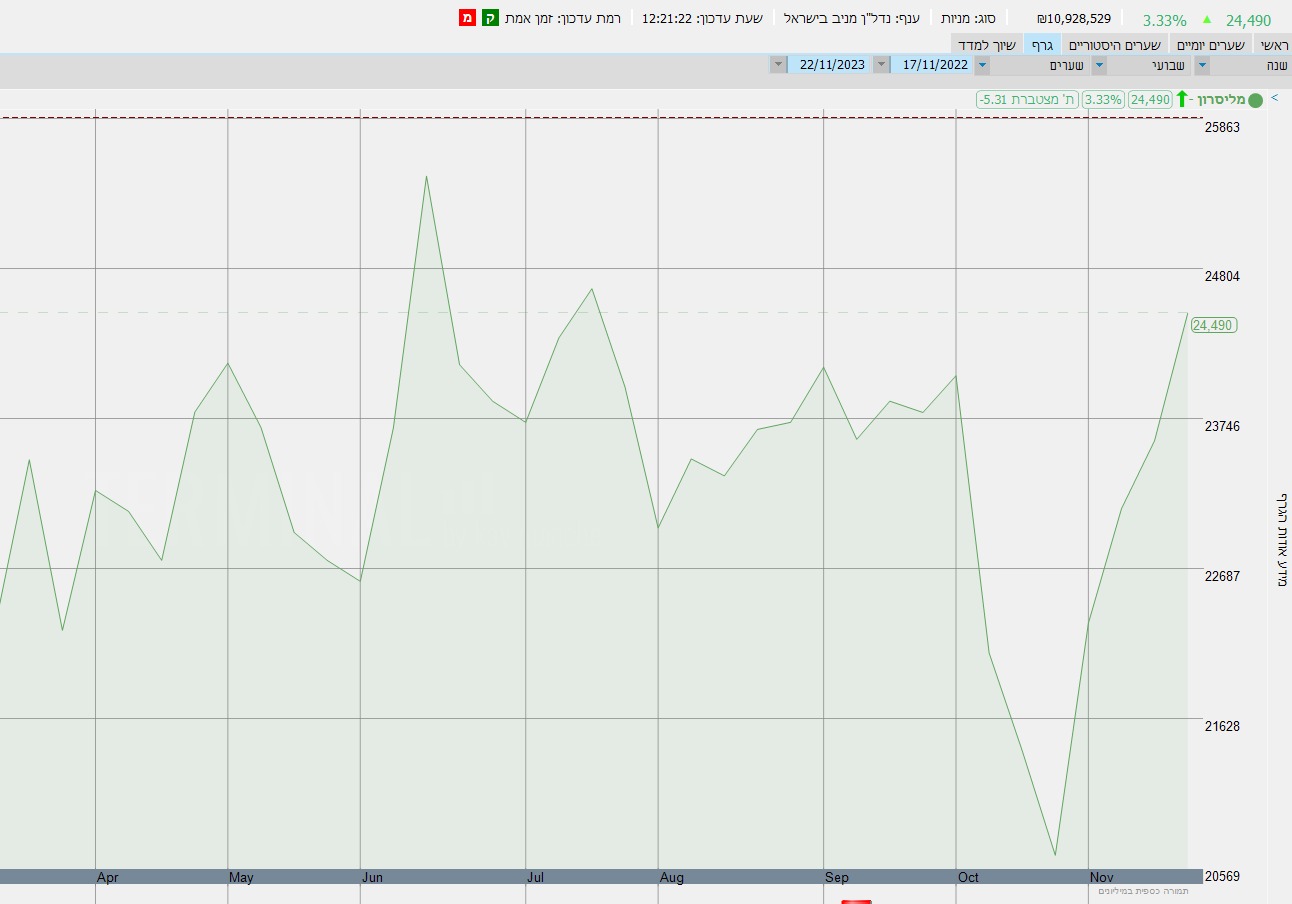Screen dimensions: 1292x904
Task: Switch to the שערים יומיים tab
Action: pyautogui.click(x=1210, y=45)
